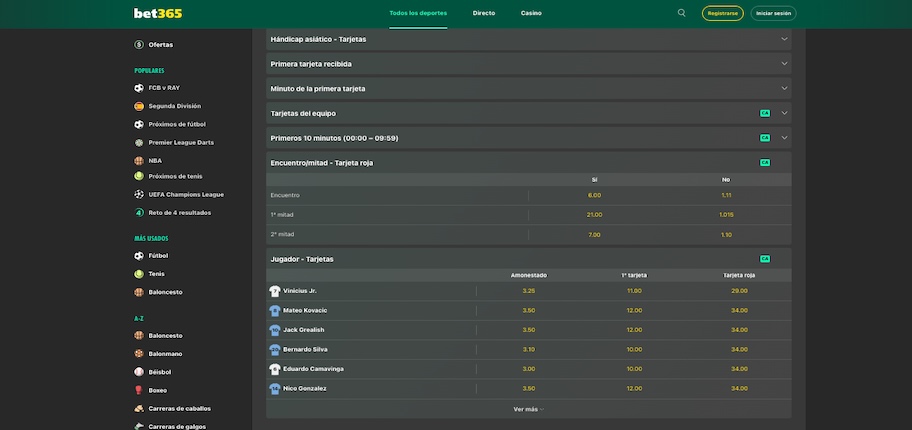Click Nico Gonzalez player name
Screen dimensions: 912x430
point(305,389)
